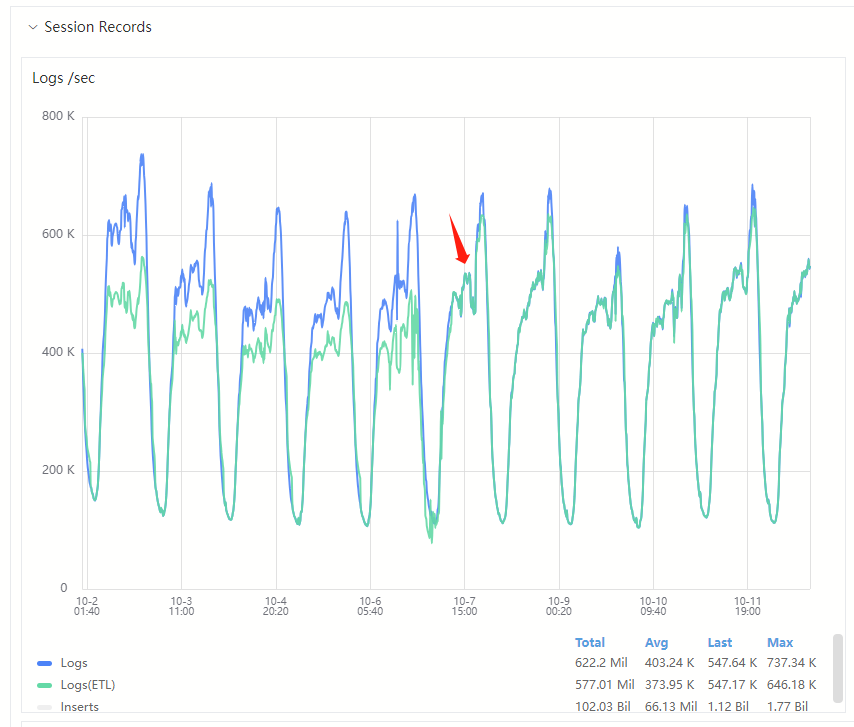The width and height of the screenshot is (854, 727).
Task: Click the 10-11 19:00 x-axis time label
Action: (748, 605)
